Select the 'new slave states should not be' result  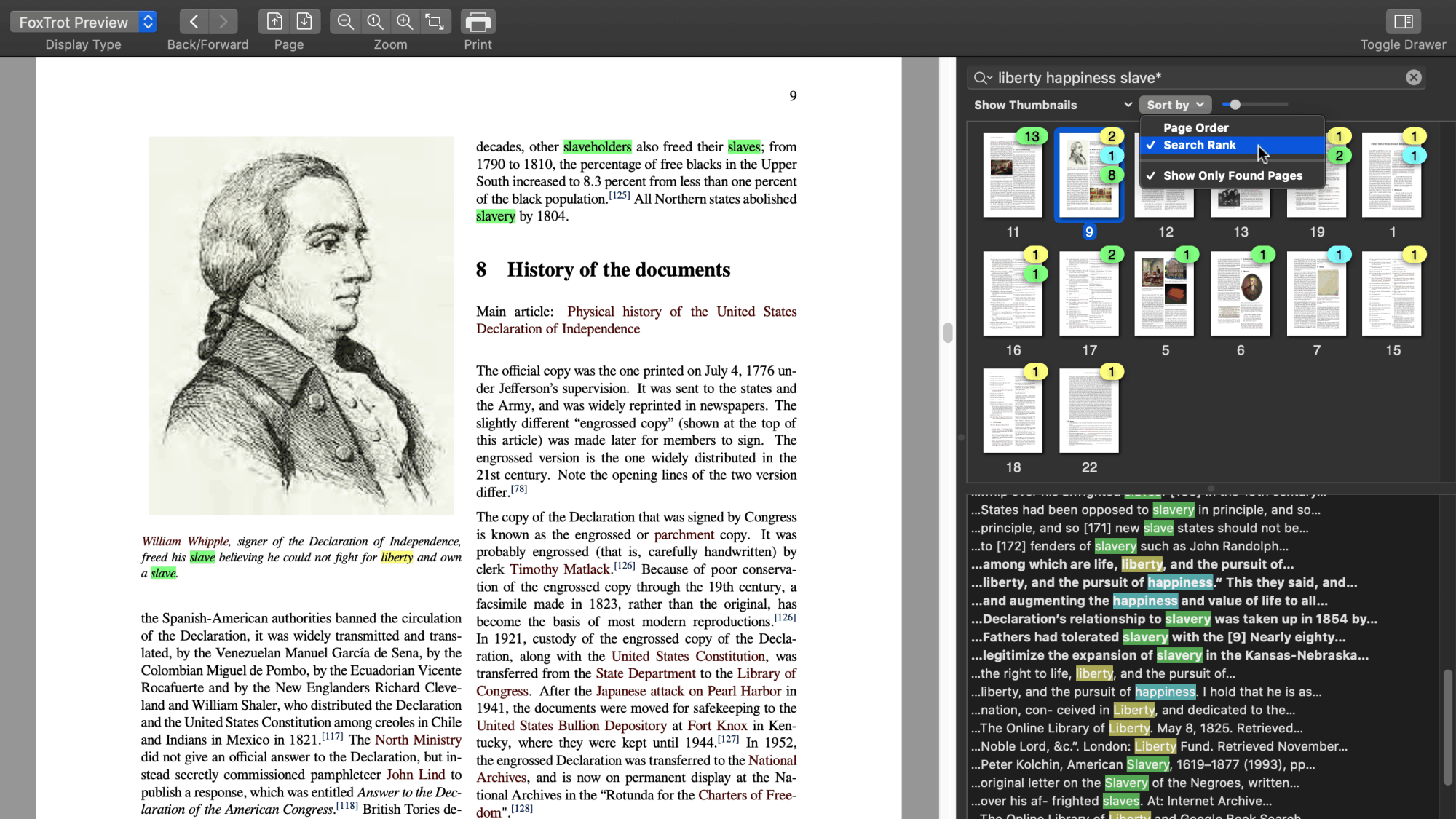1139,528
